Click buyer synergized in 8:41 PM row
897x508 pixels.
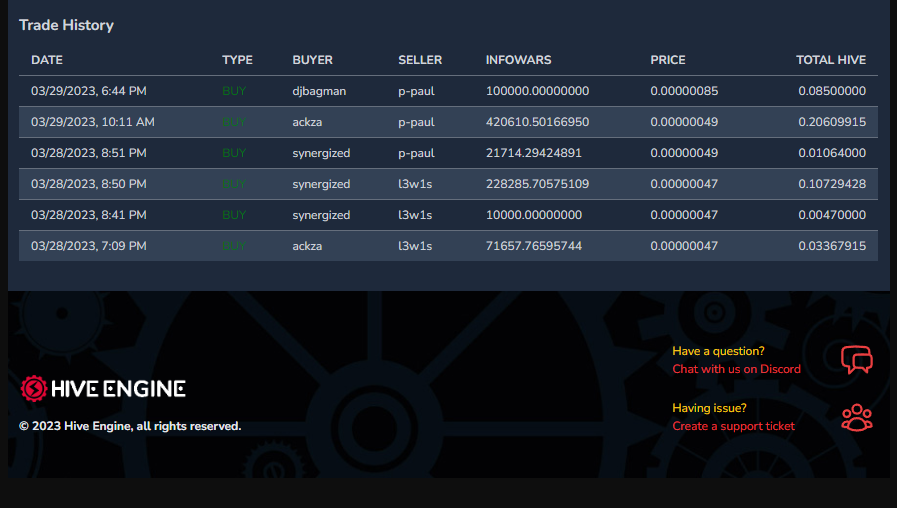321,215
